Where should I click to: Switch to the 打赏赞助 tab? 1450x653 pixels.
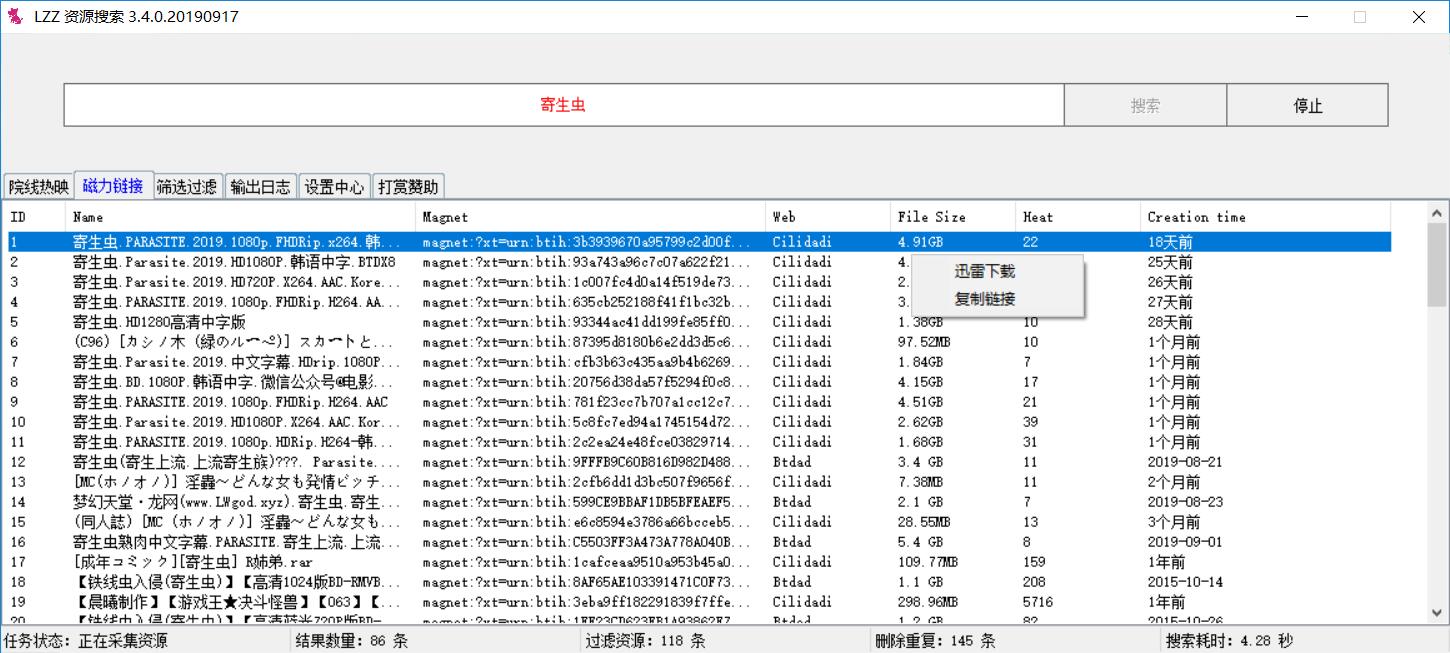point(408,185)
